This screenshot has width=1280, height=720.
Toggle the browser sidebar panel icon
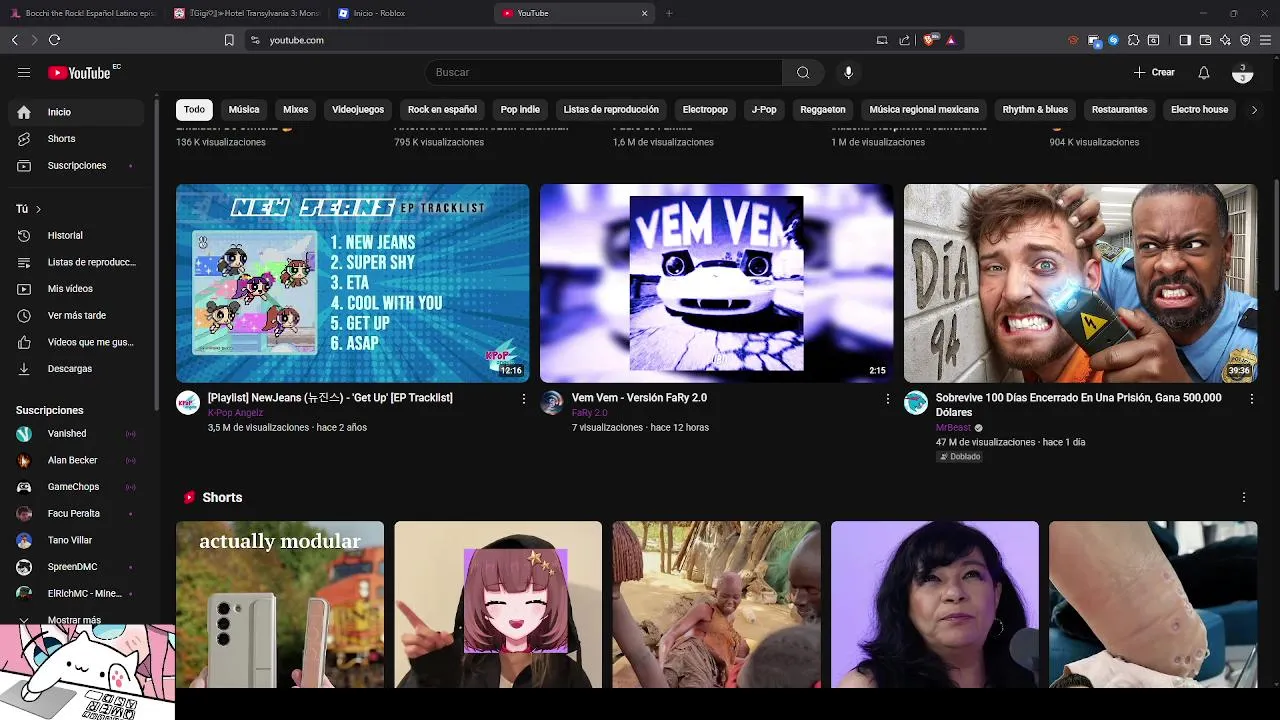pyautogui.click(x=1185, y=40)
